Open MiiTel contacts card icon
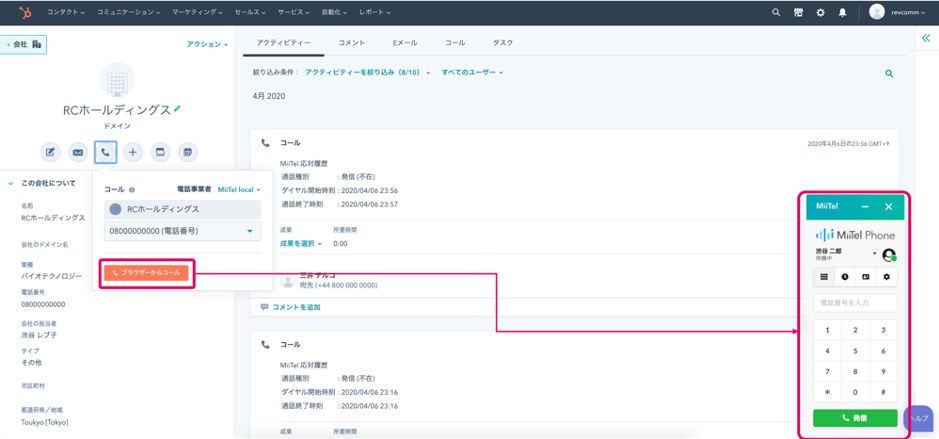The image size is (939, 439). coord(866,277)
